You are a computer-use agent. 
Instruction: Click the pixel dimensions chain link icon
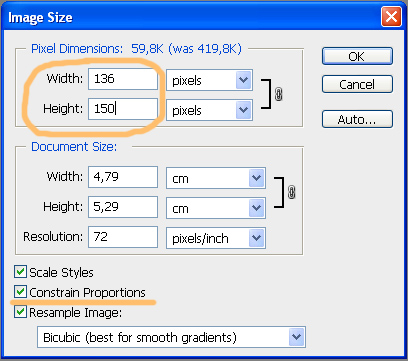279,94
